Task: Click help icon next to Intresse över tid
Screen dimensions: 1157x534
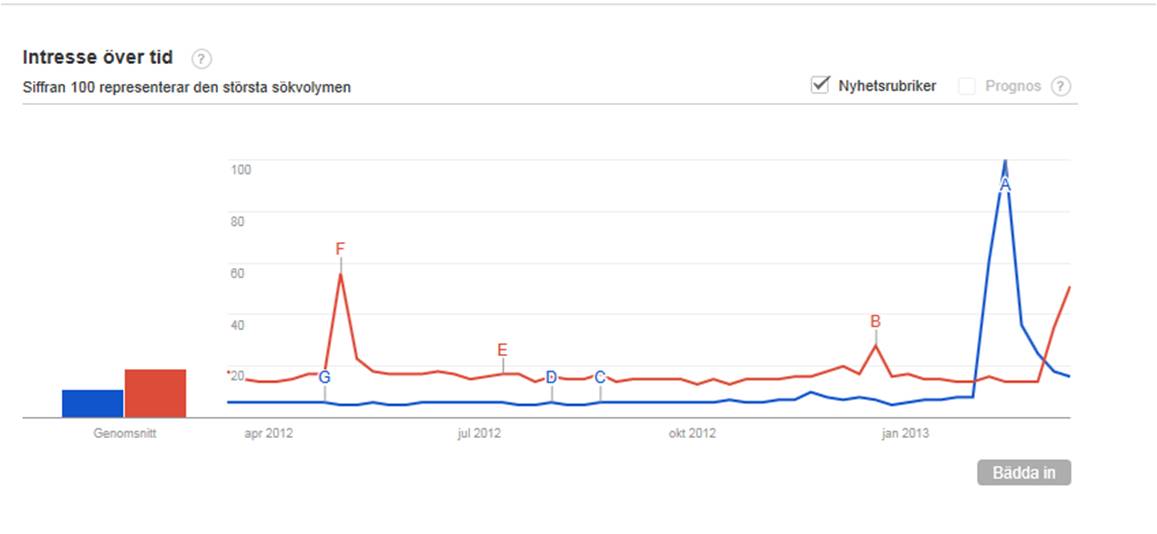Action: (201, 58)
